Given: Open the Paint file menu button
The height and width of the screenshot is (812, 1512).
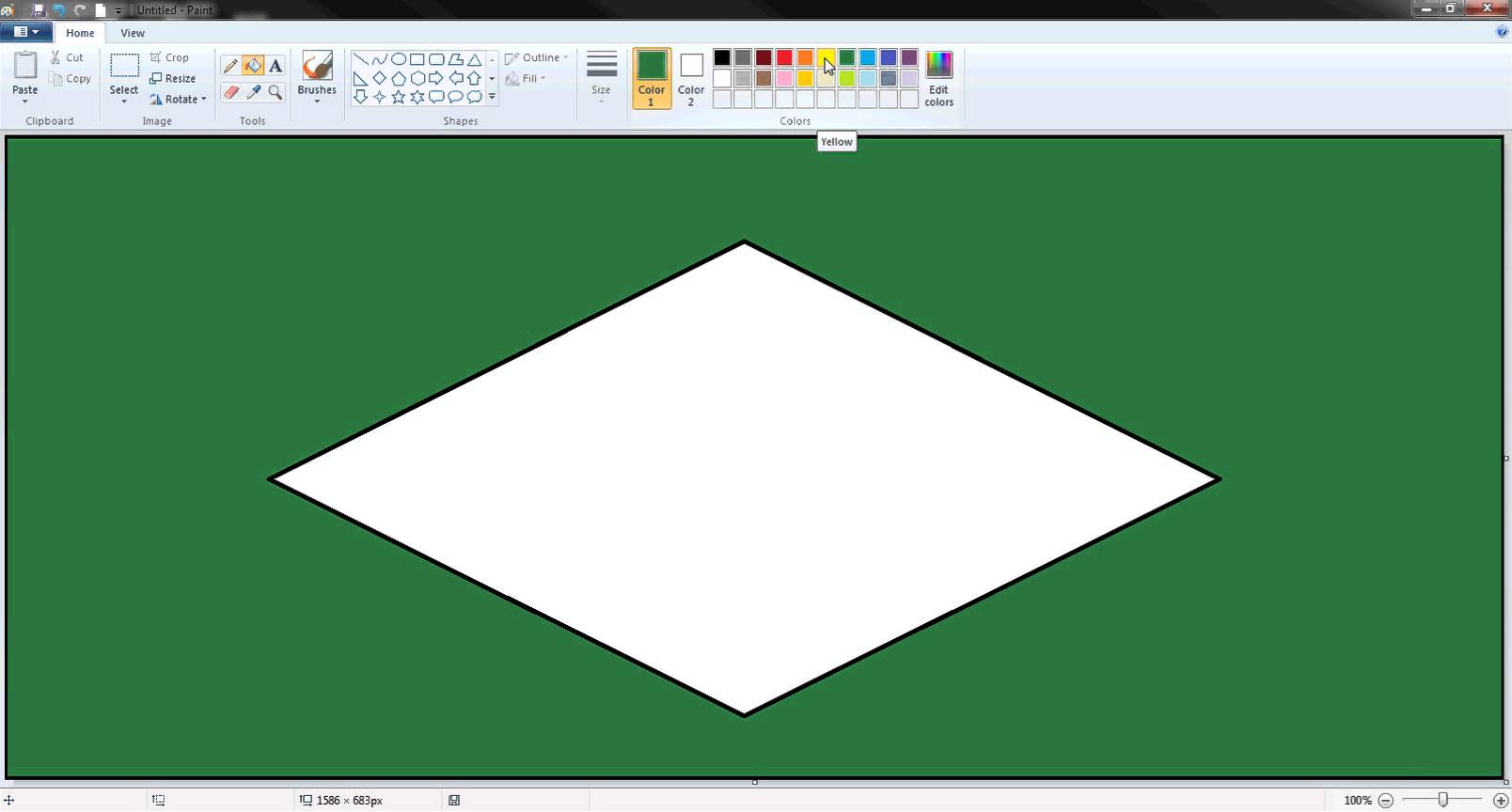Looking at the screenshot, I should (x=25, y=32).
